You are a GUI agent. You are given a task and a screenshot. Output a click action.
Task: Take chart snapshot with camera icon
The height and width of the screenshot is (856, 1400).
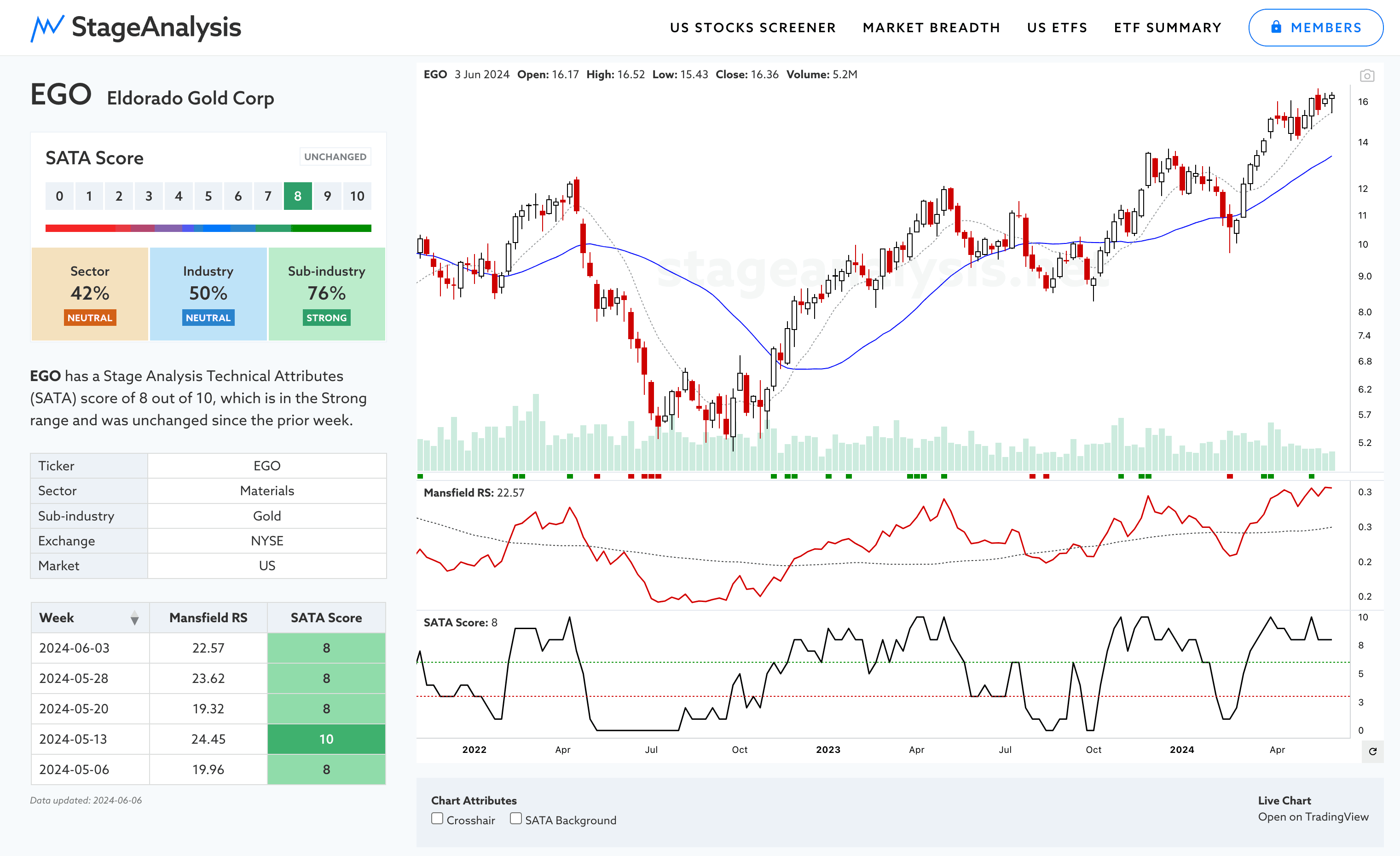(1367, 75)
